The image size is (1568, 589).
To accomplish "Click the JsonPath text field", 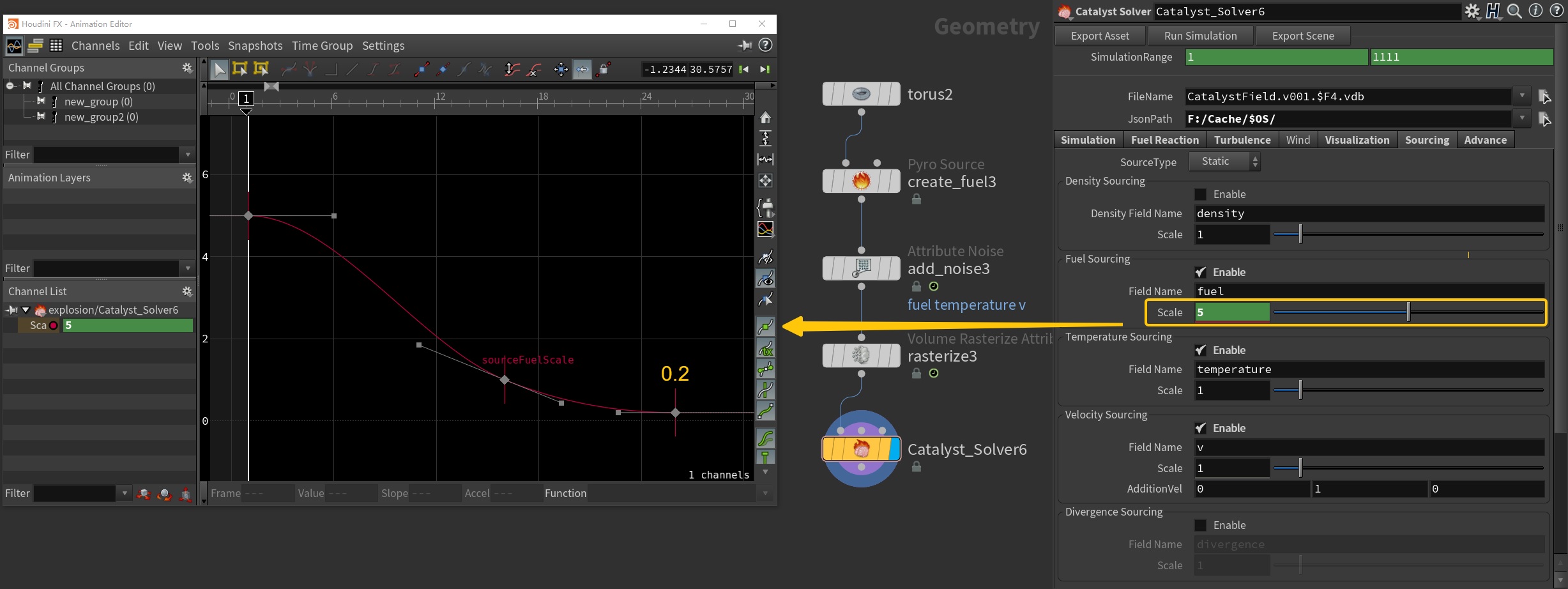I will [1348, 119].
